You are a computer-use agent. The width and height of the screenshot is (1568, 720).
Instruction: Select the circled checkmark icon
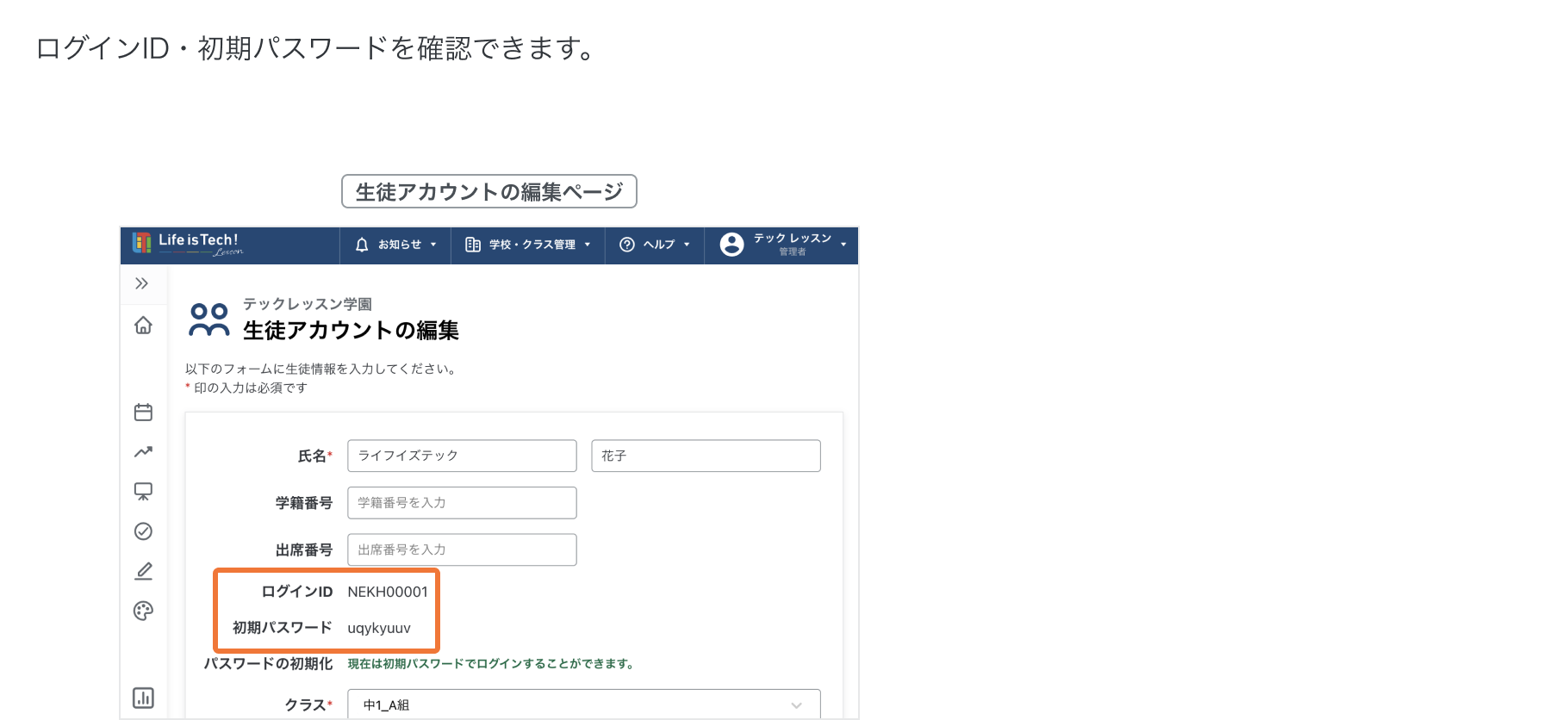click(143, 531)
